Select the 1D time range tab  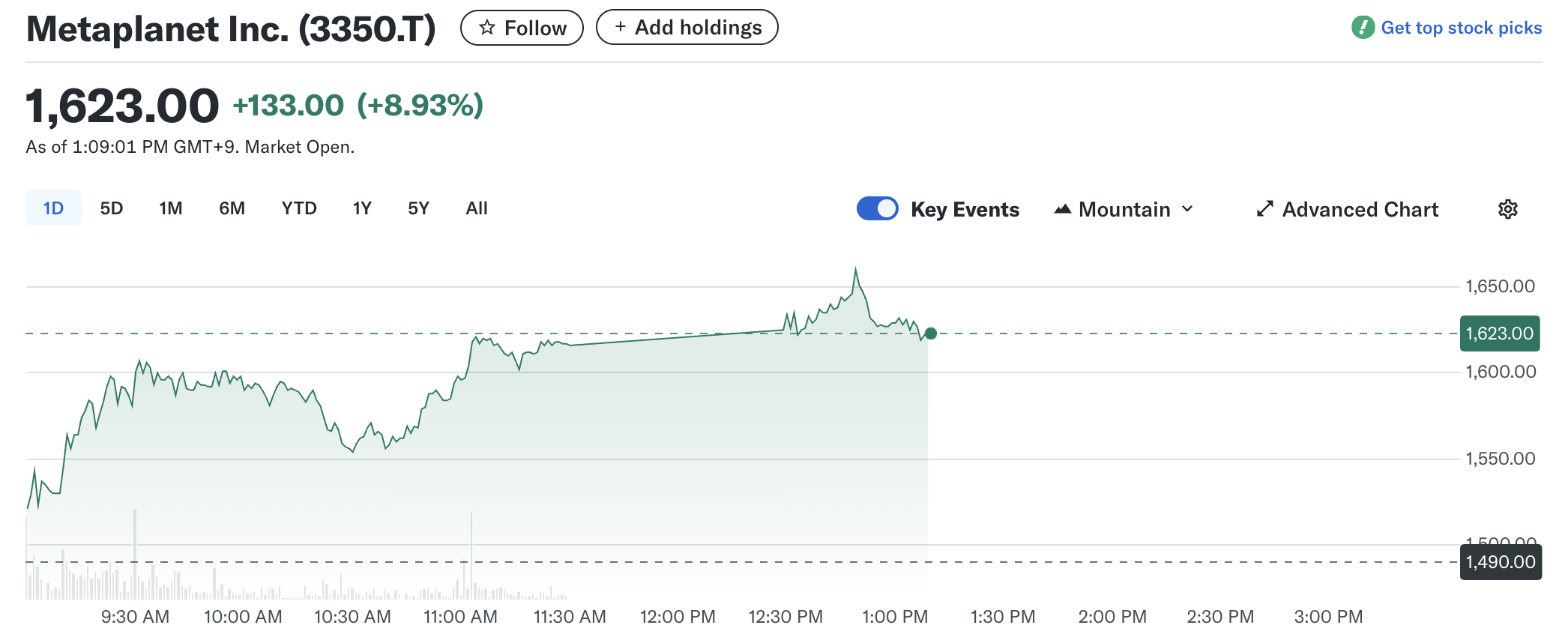click(53, 208)
